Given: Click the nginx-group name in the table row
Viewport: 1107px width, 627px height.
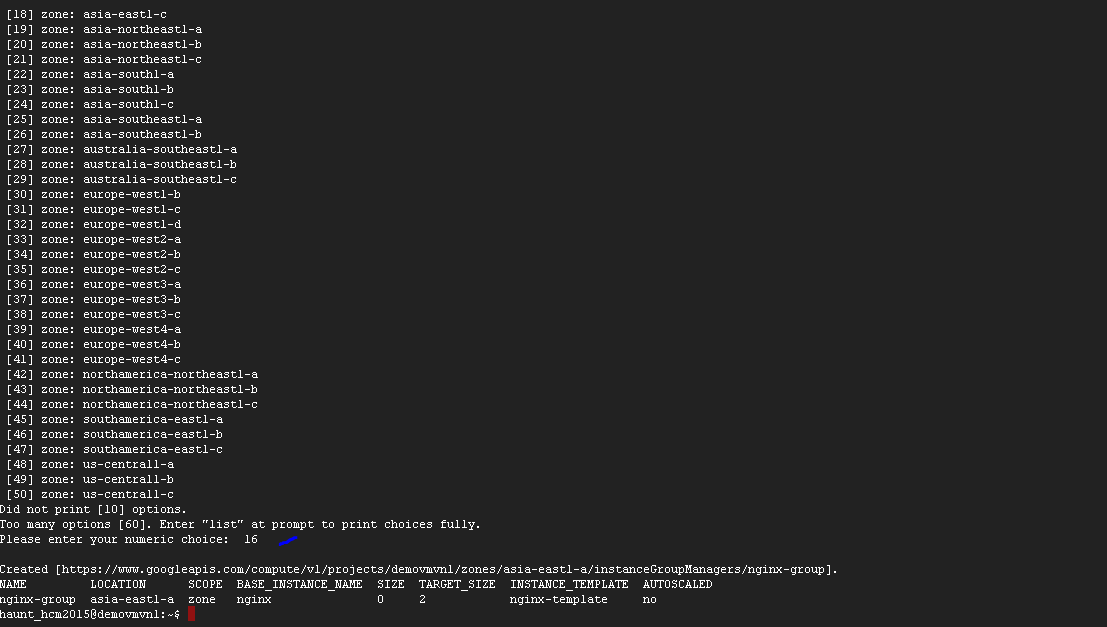Looking at the screenshot, I should point(38,599).
